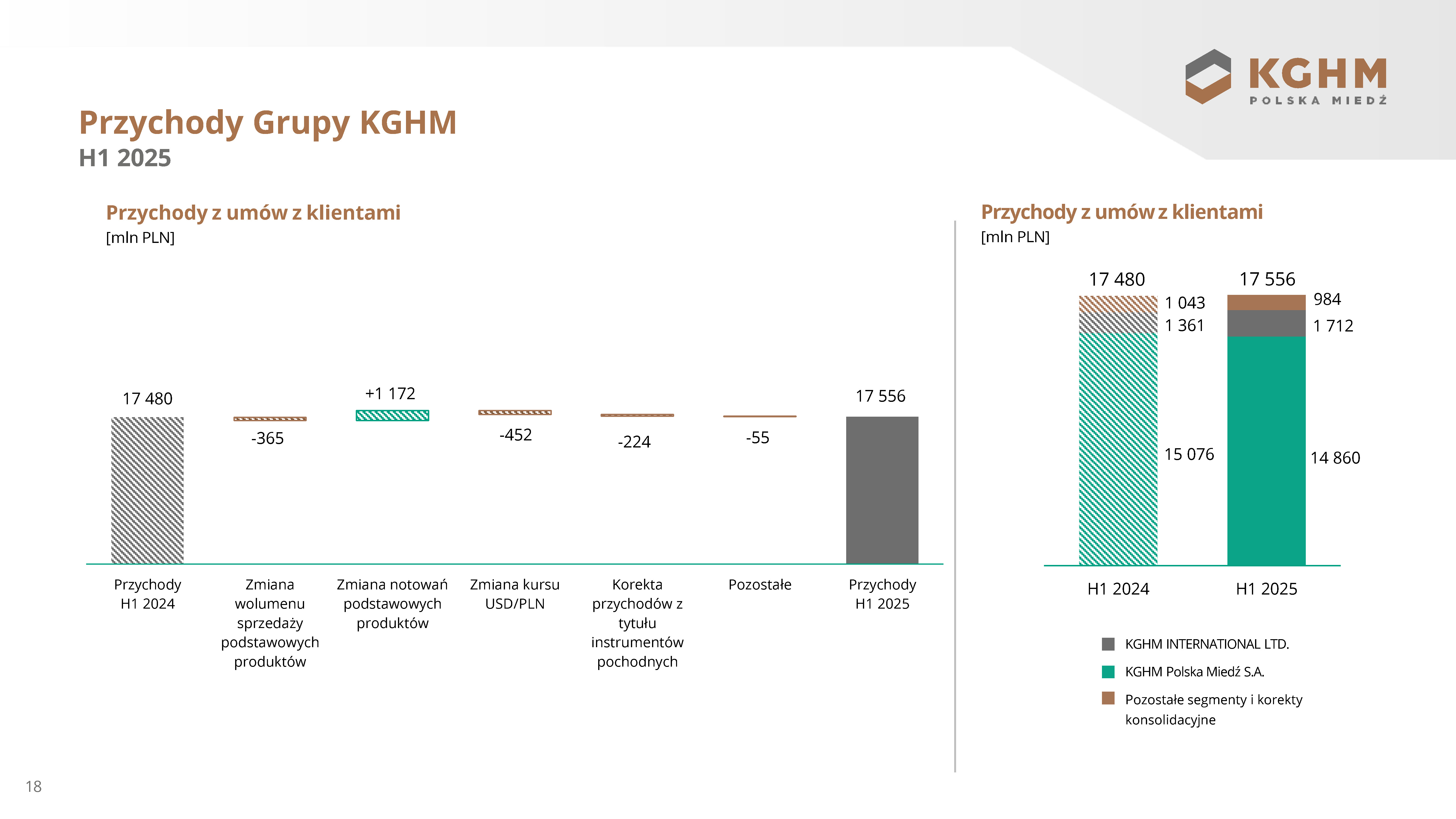
Task: Click the value label '-365'
Action: [x=267, y=438]
